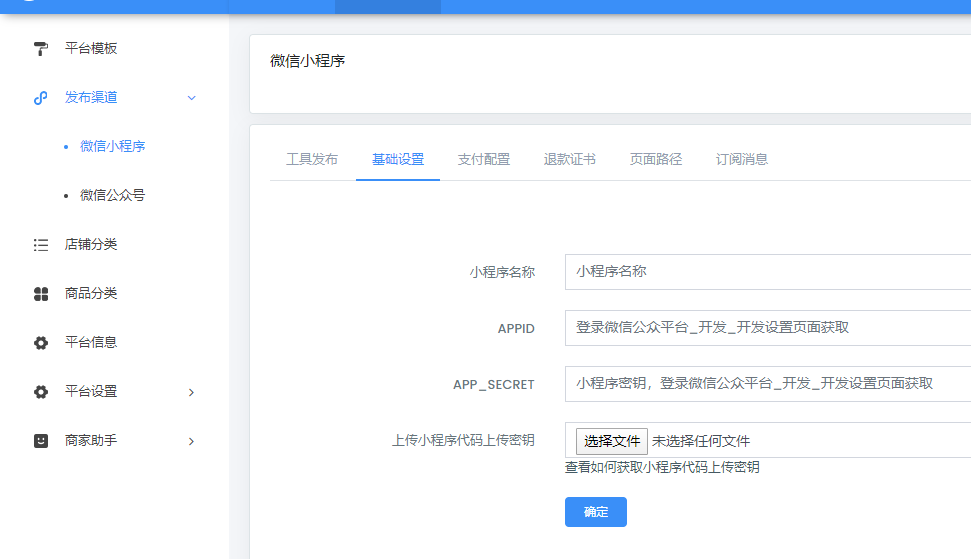Open 平台模板 in the sidebar
This screenshot has width=971, height=559.
click(x=91, y=48)
